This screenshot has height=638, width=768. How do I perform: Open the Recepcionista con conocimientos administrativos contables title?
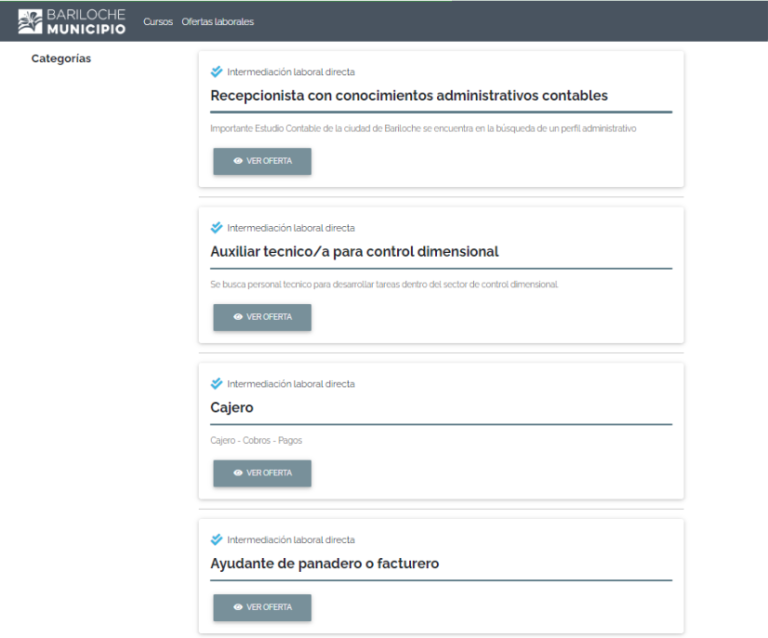(x=409, y=96)
